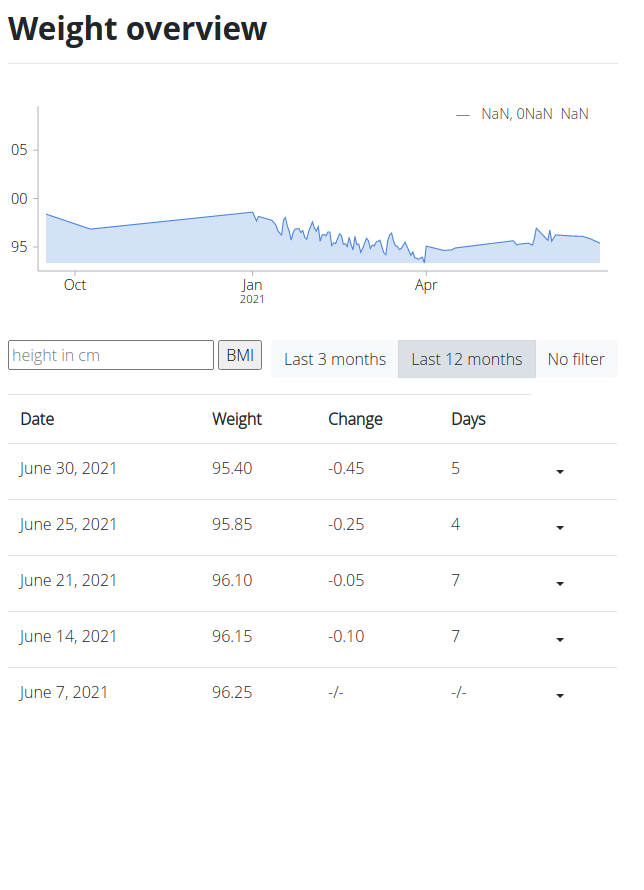Viewport: 644px width, 890px height.
Task: Click the Apr label on chart axis
Action: pos(426,285)
